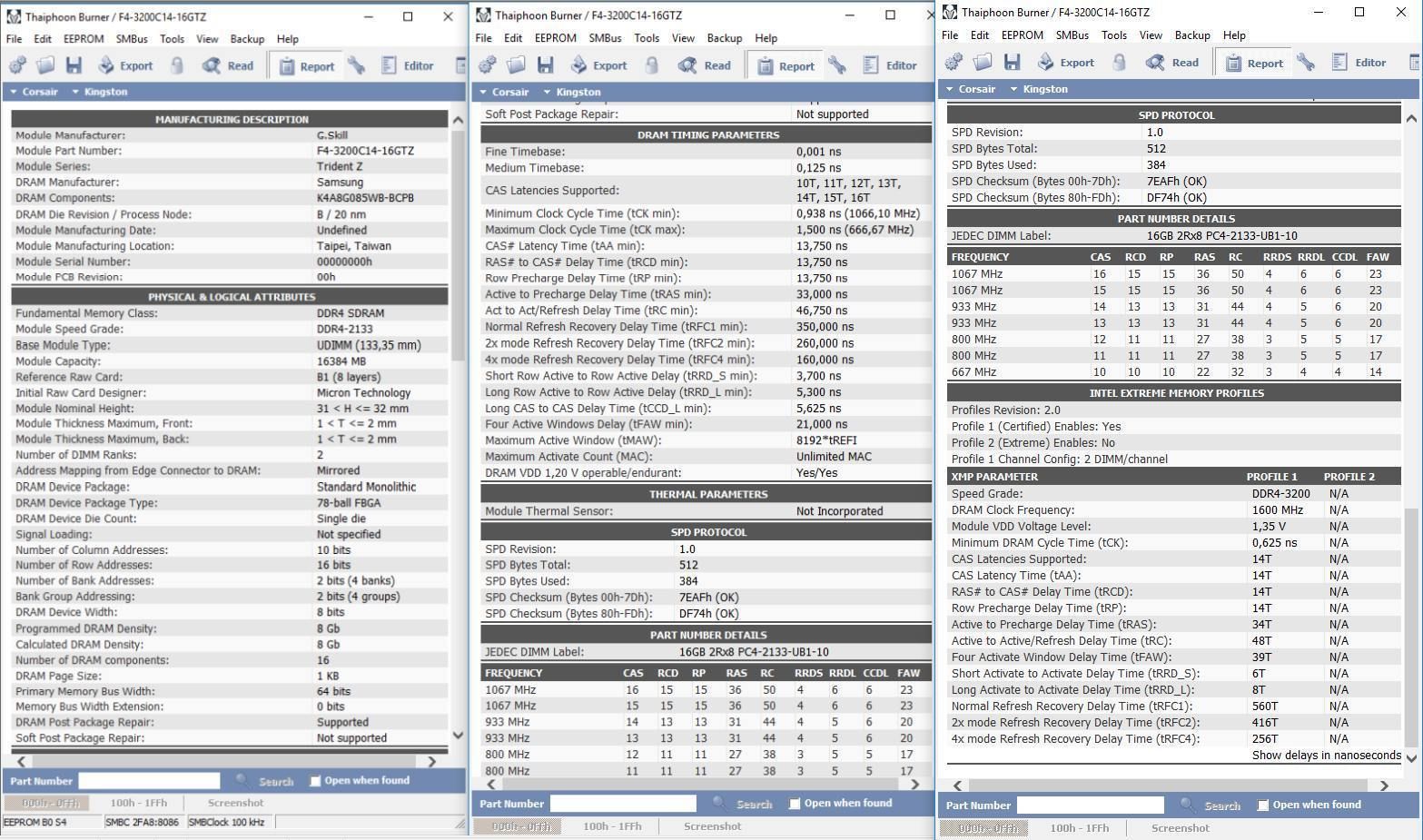This screenshot has height=840, width=1423.
Task: Open Editor in the left window toolbar
Action: (407, 65)
